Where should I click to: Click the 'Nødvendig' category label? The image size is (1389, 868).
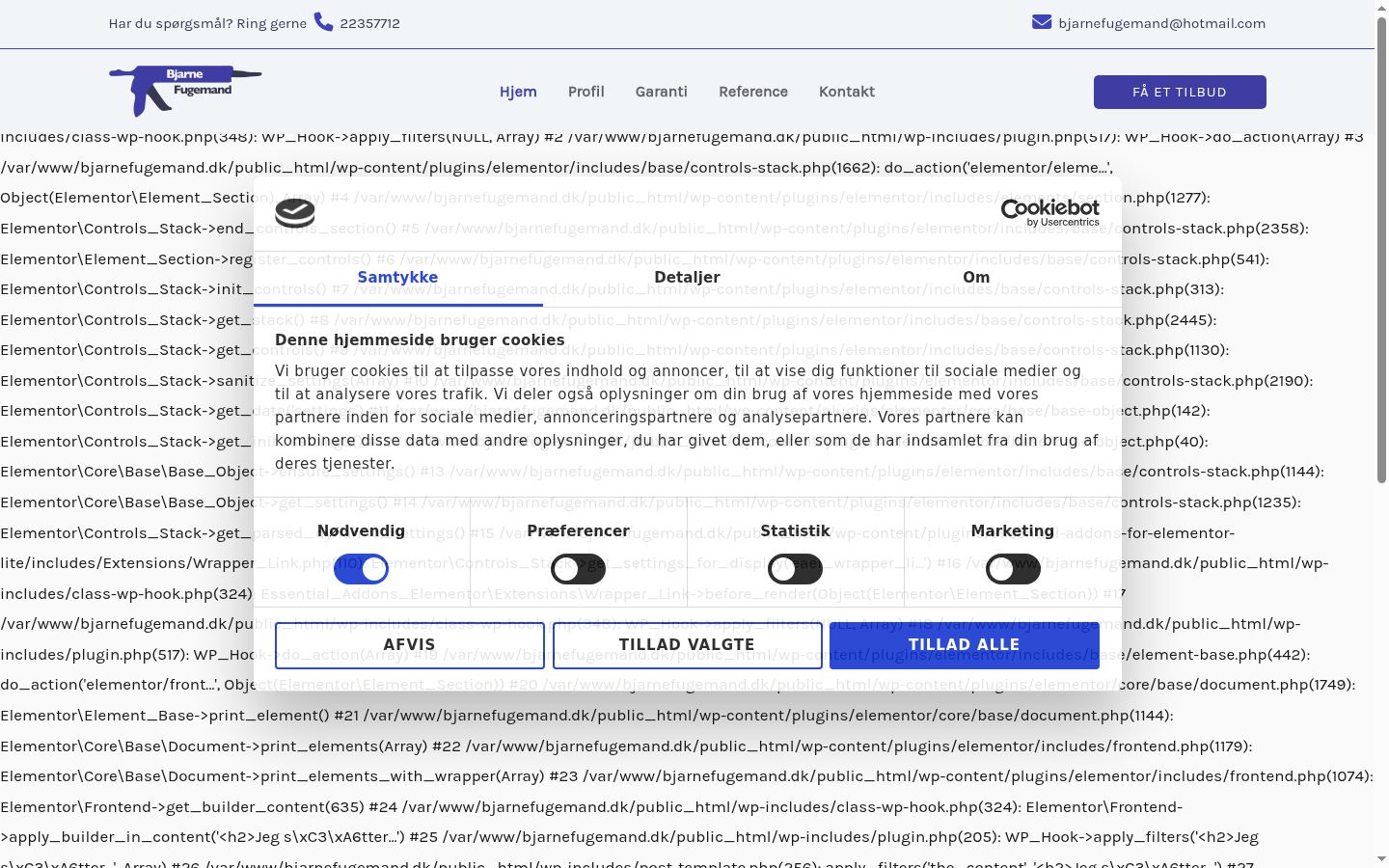tap(361, 531)
